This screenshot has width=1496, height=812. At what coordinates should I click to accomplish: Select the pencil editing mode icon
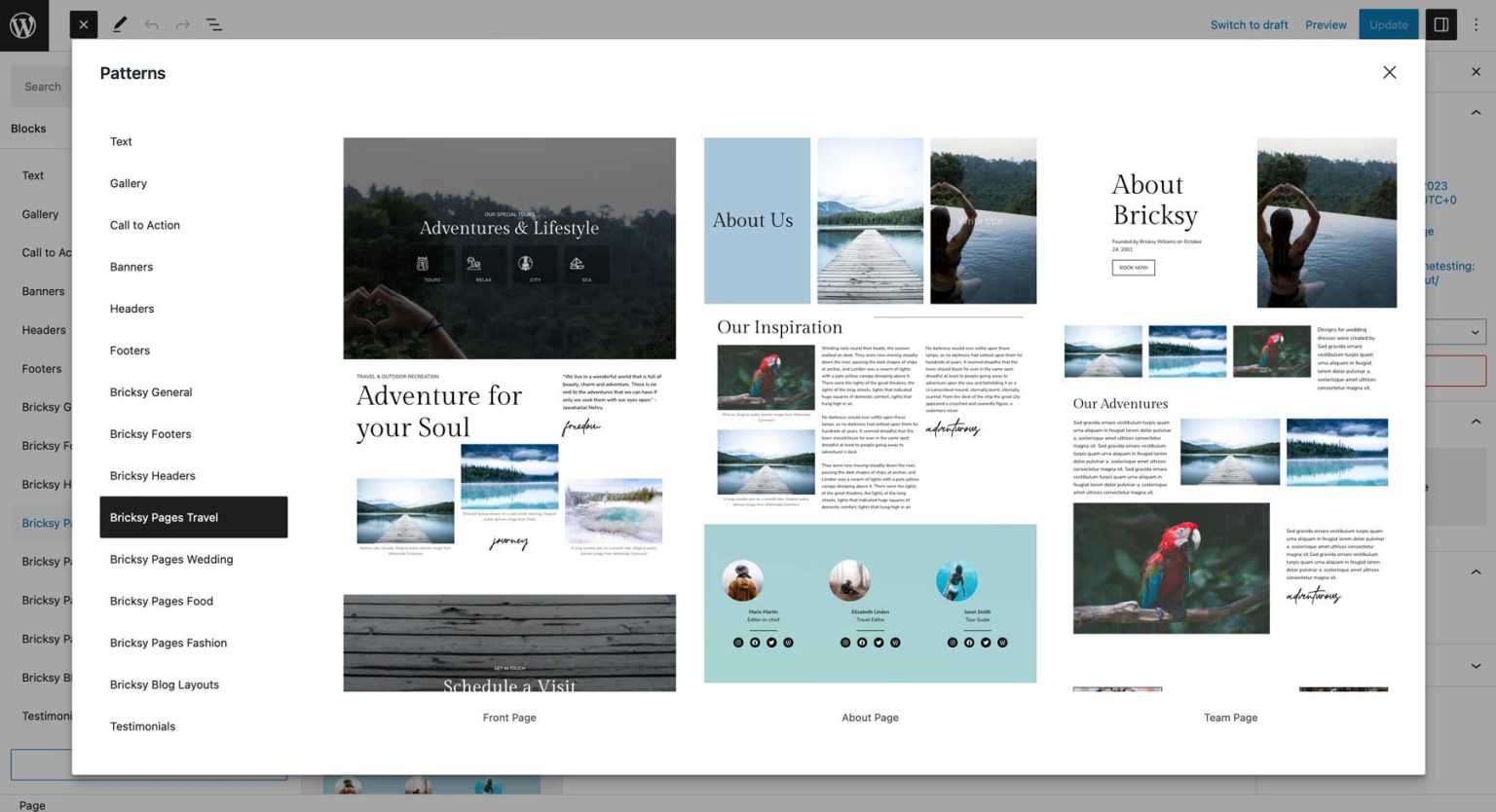point(120,24)
